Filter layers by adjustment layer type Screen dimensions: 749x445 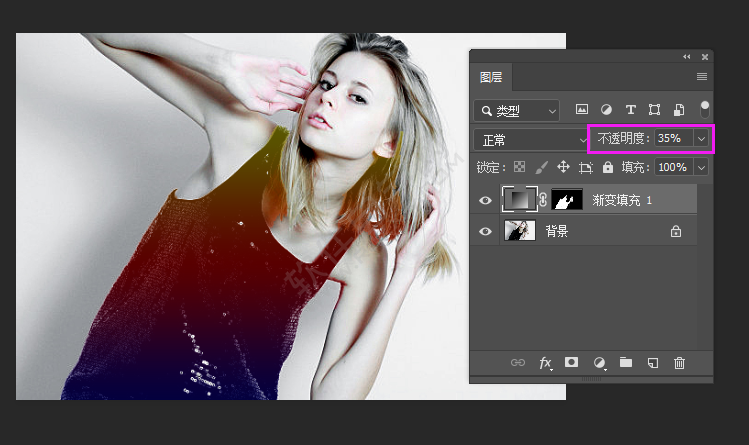pos(606,110)
